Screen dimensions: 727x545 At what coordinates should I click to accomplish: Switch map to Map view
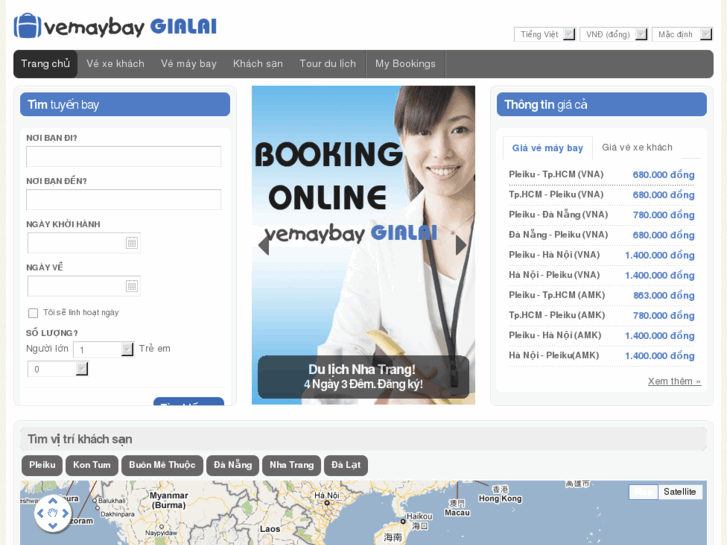tap(643, 492)
